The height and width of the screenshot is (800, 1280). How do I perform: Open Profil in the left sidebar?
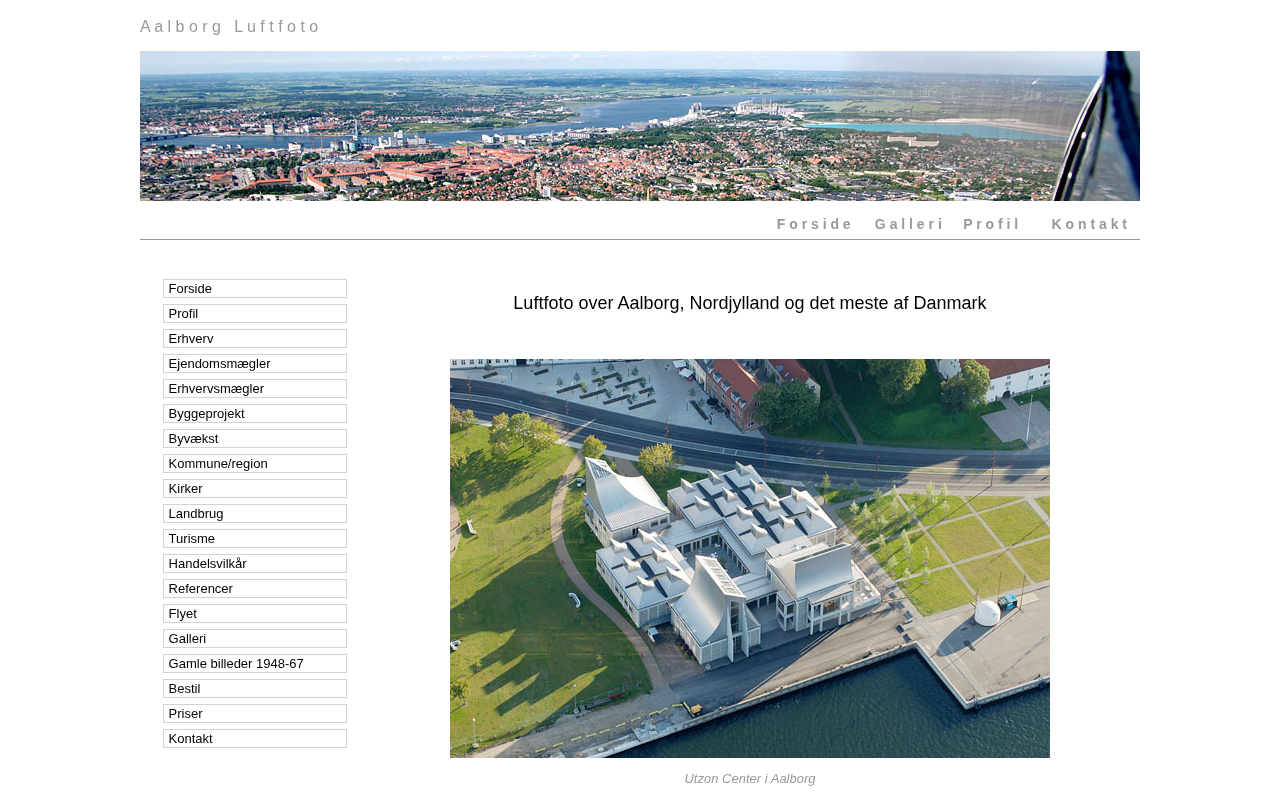tap(255, 314)
